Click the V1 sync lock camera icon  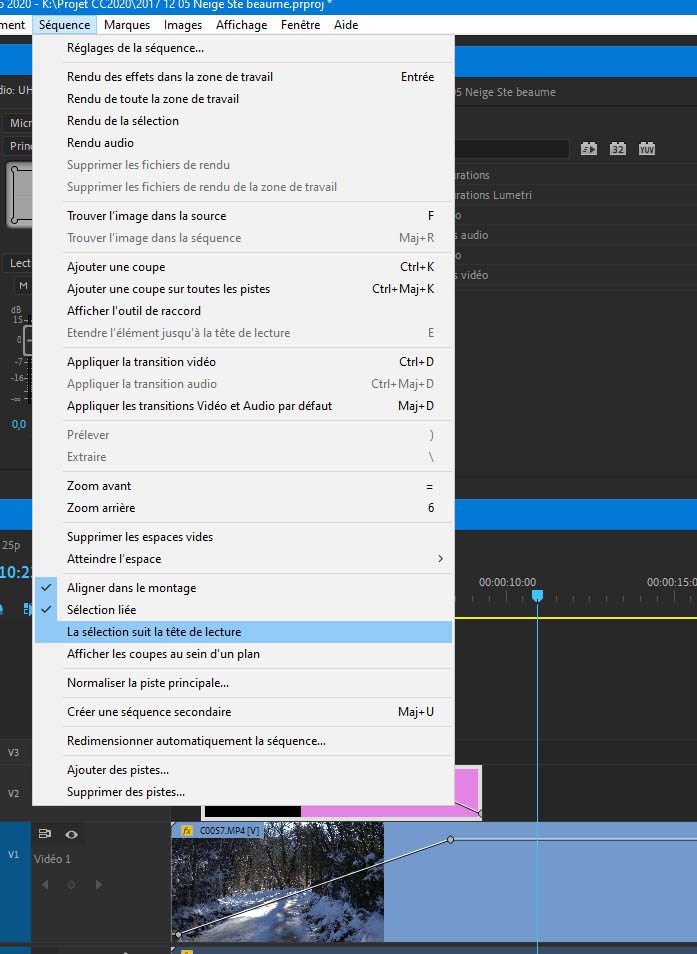click(x=45, y=834)
